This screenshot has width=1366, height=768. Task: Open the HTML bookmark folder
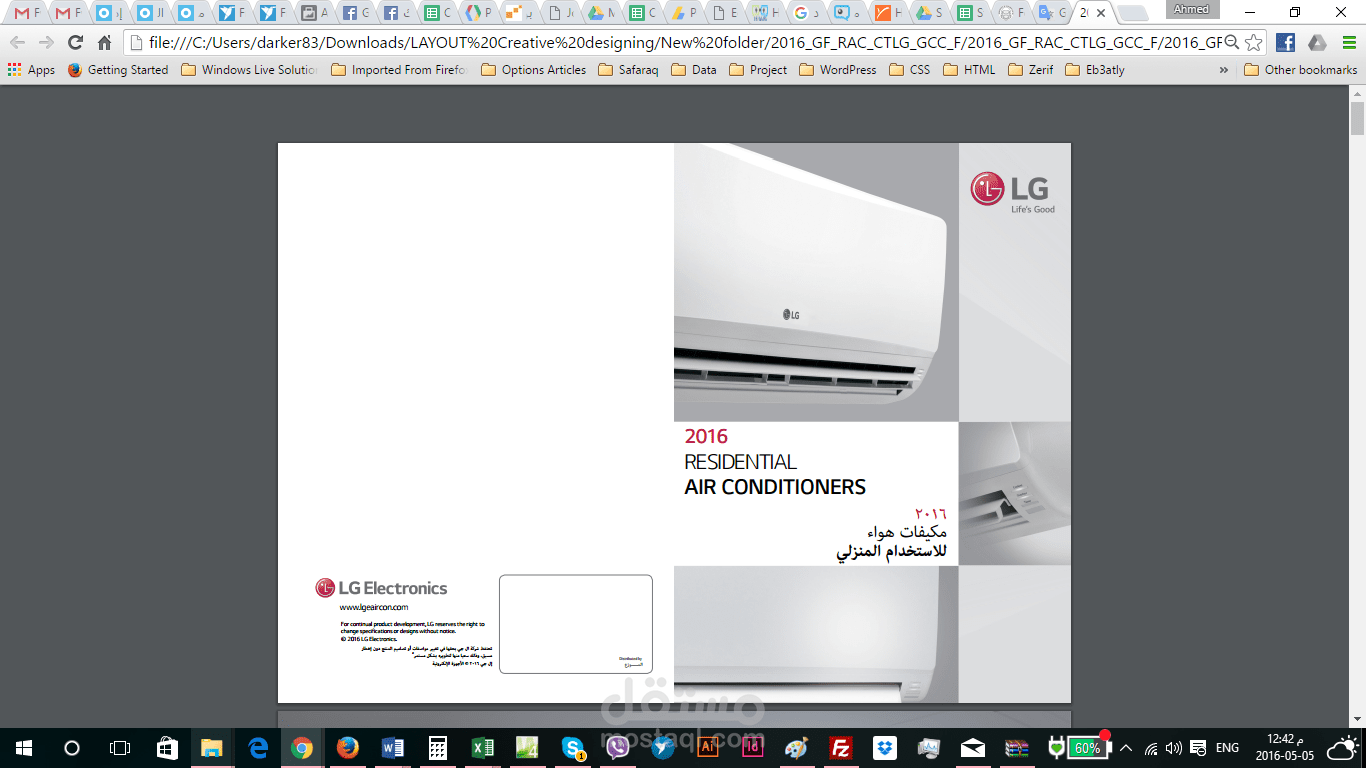(x=969, y=70)
